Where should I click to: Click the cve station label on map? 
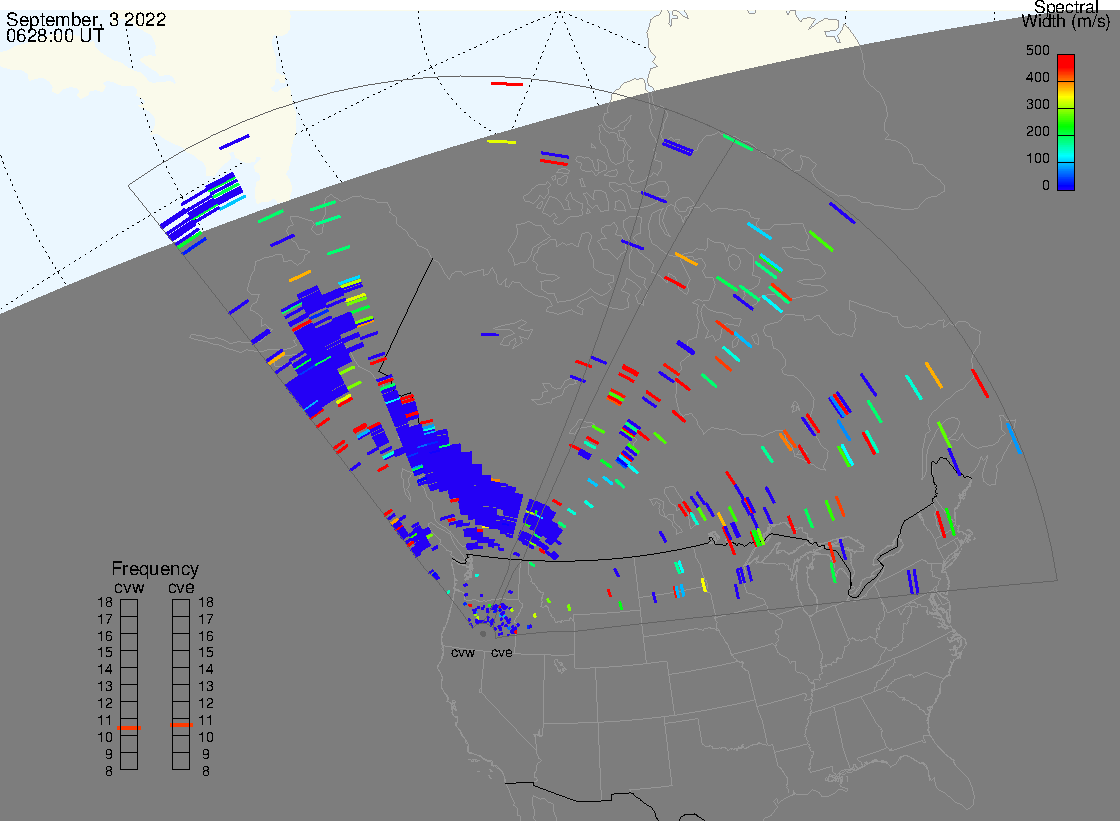point(501,653)
